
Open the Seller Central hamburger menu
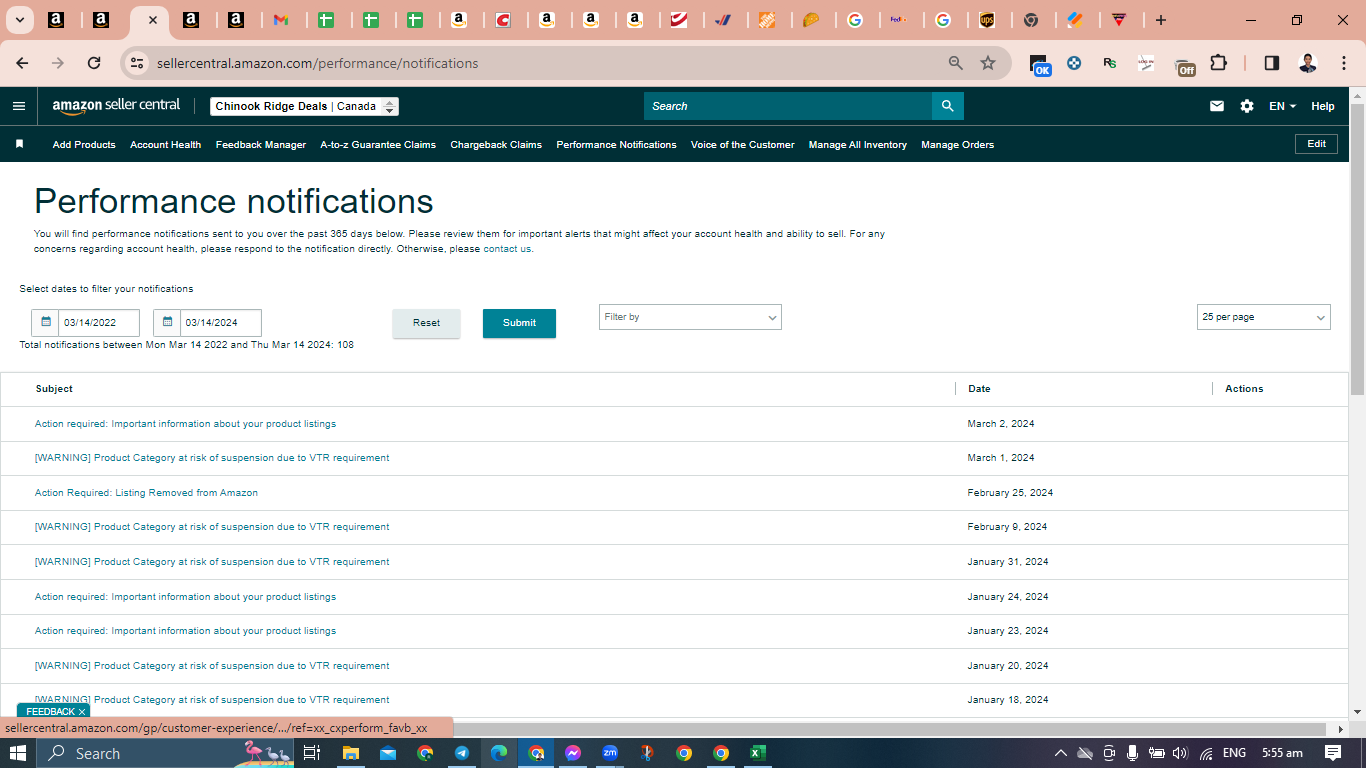(x=19, y=106)
